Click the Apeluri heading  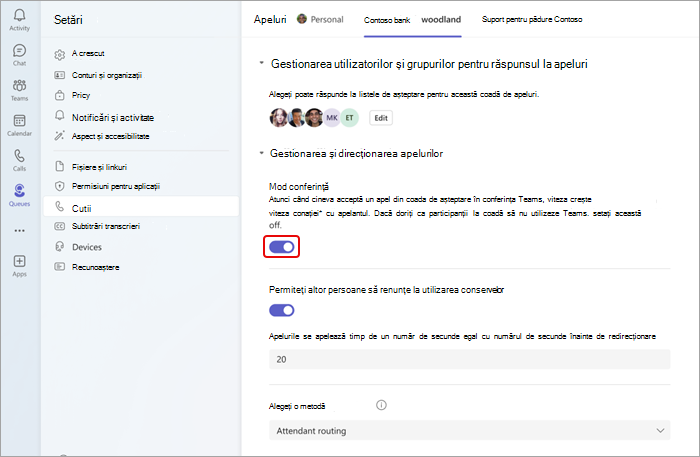pyautogui.click(x=270, y=19)
